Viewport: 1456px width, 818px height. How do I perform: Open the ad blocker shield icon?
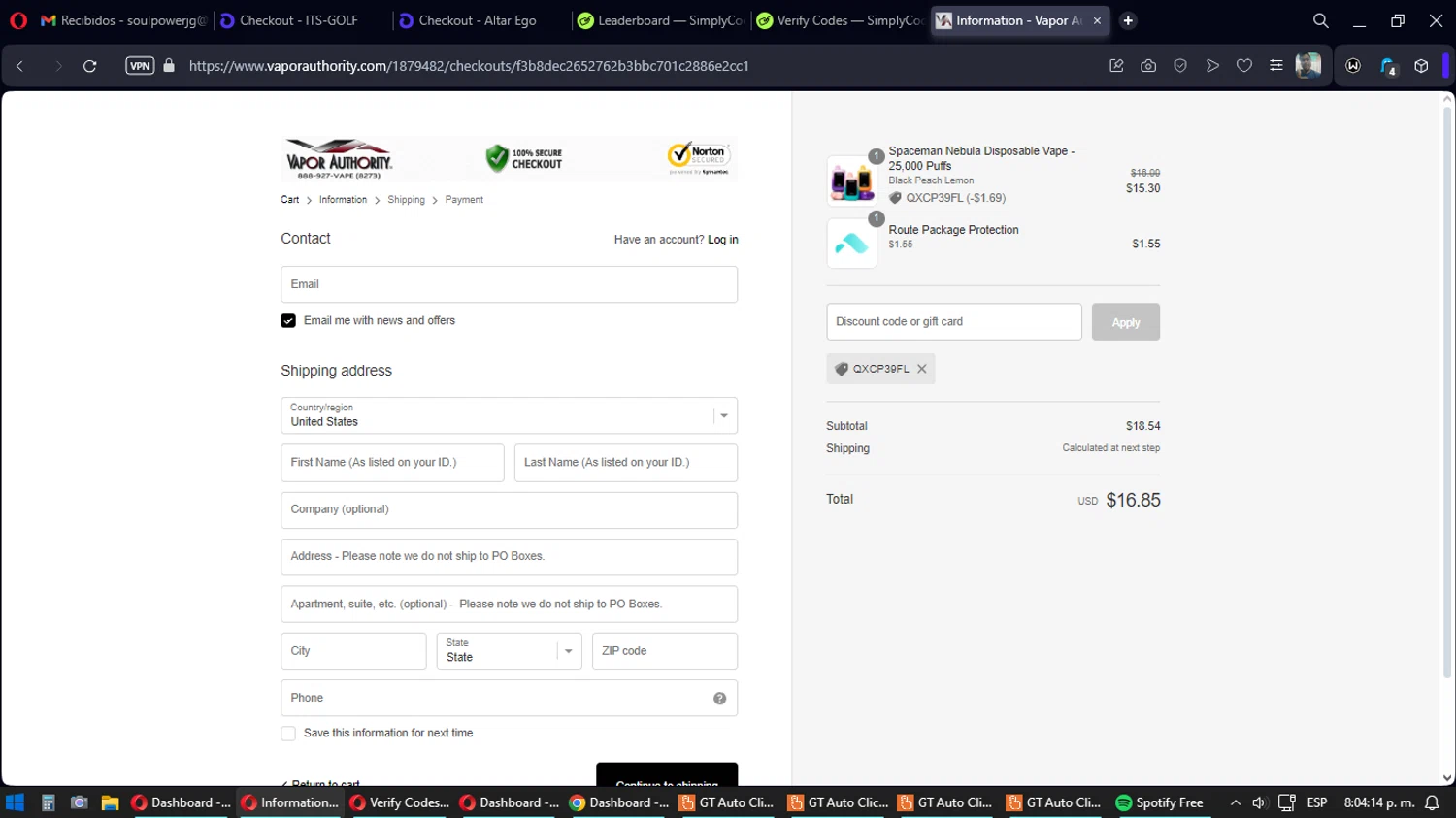click(1180, 66)
